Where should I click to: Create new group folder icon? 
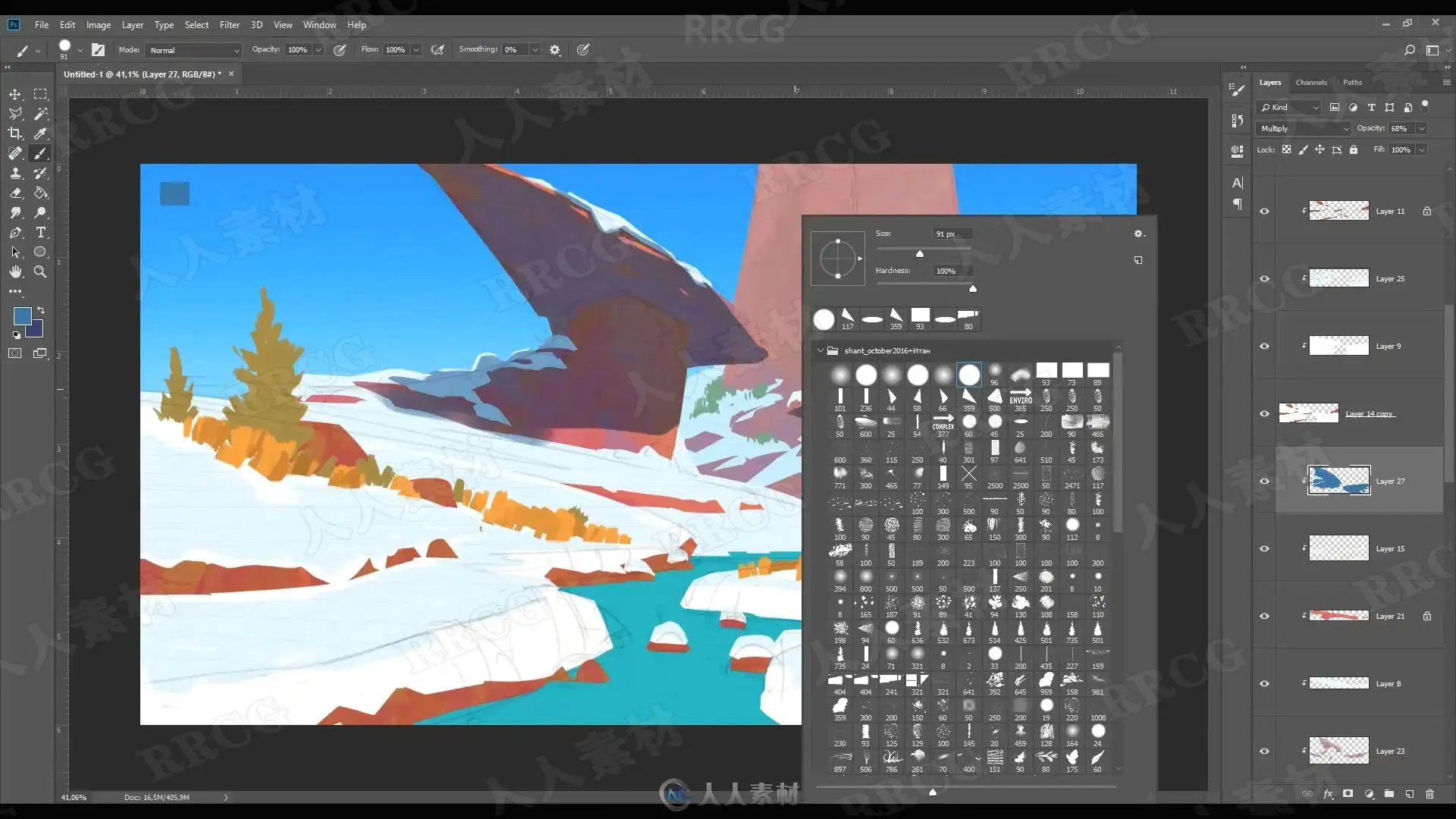click(1389, 794)
